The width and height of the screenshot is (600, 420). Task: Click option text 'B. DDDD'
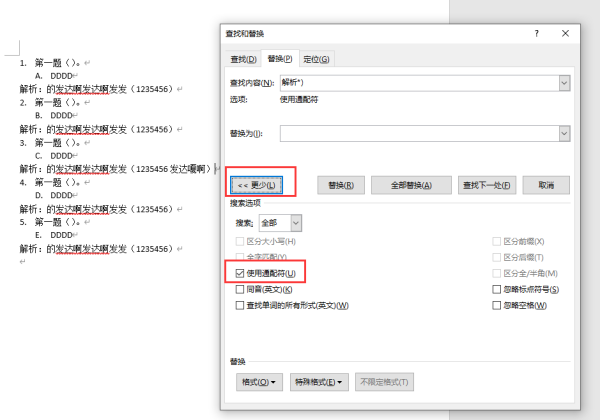point(57,116)
